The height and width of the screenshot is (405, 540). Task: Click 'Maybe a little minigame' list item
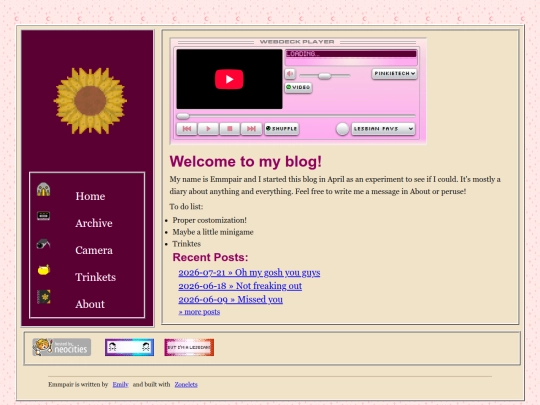[x=213, y=232]
